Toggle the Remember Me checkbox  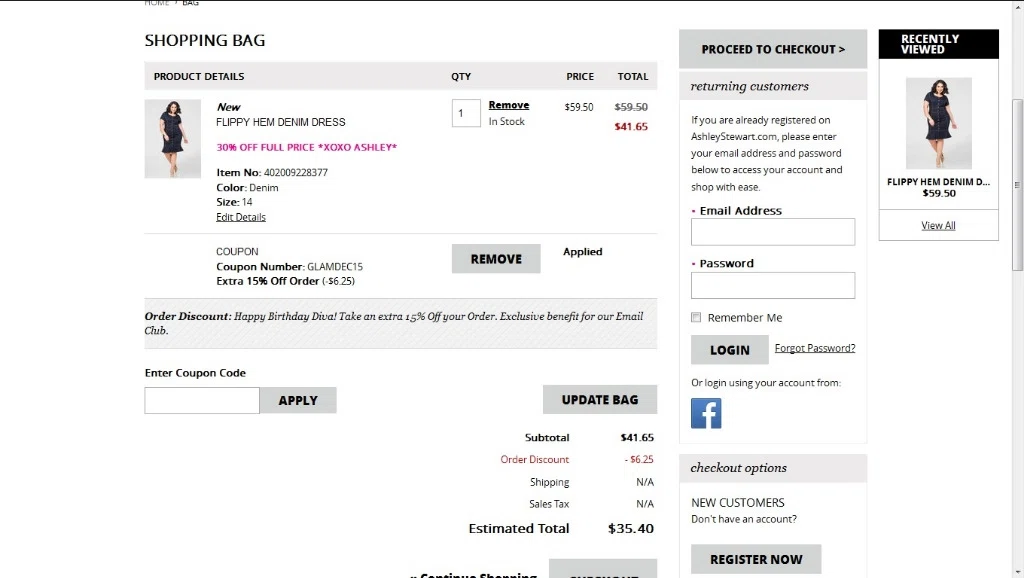pyautogui.click(x=696, y=317)
